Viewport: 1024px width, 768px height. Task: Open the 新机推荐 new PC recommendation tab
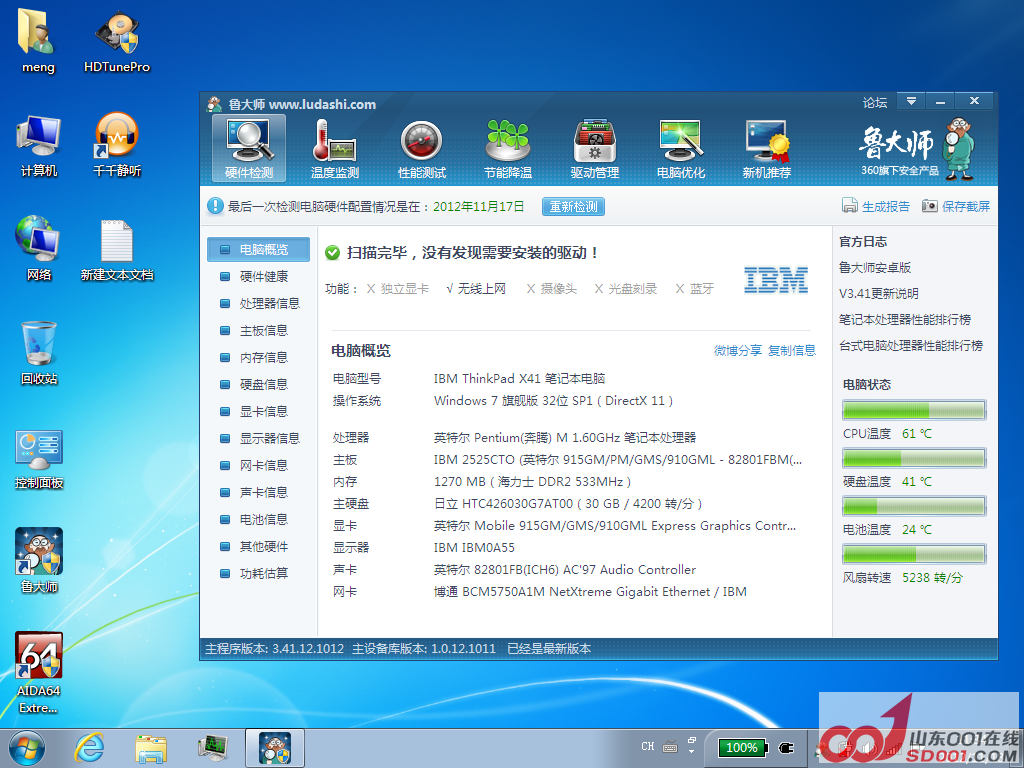click(767, 148)
